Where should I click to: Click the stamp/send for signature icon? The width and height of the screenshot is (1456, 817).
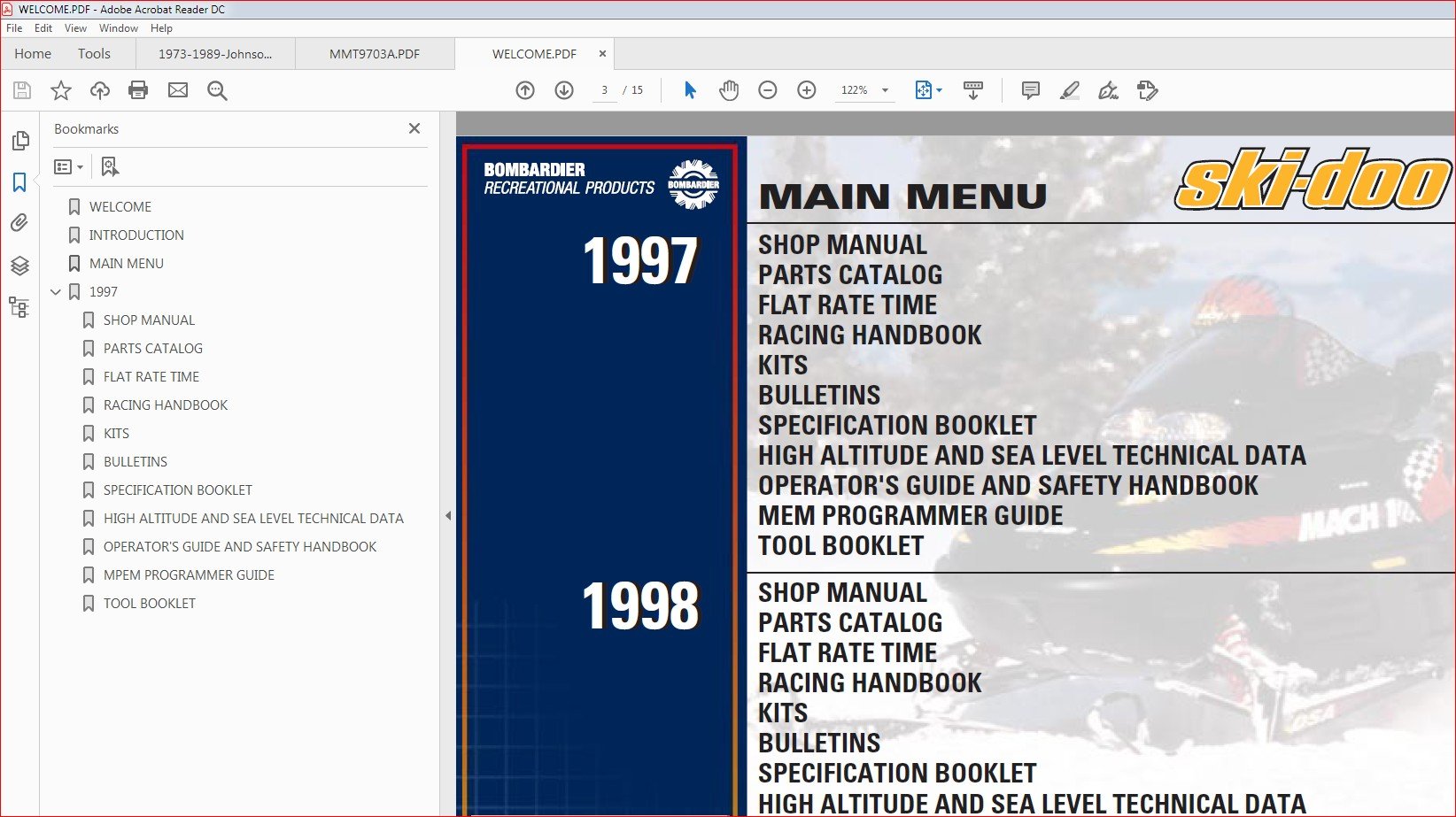tap(1147, 90)
